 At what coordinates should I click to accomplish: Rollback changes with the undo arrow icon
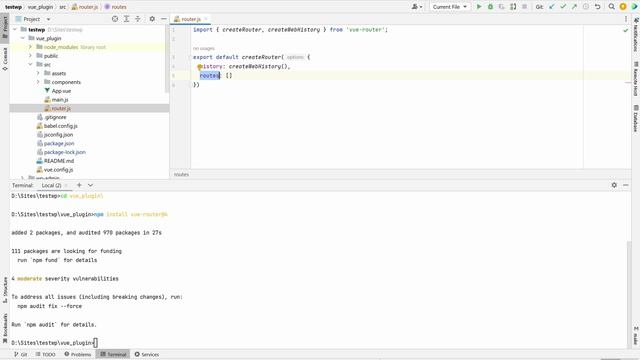point(597,7)
